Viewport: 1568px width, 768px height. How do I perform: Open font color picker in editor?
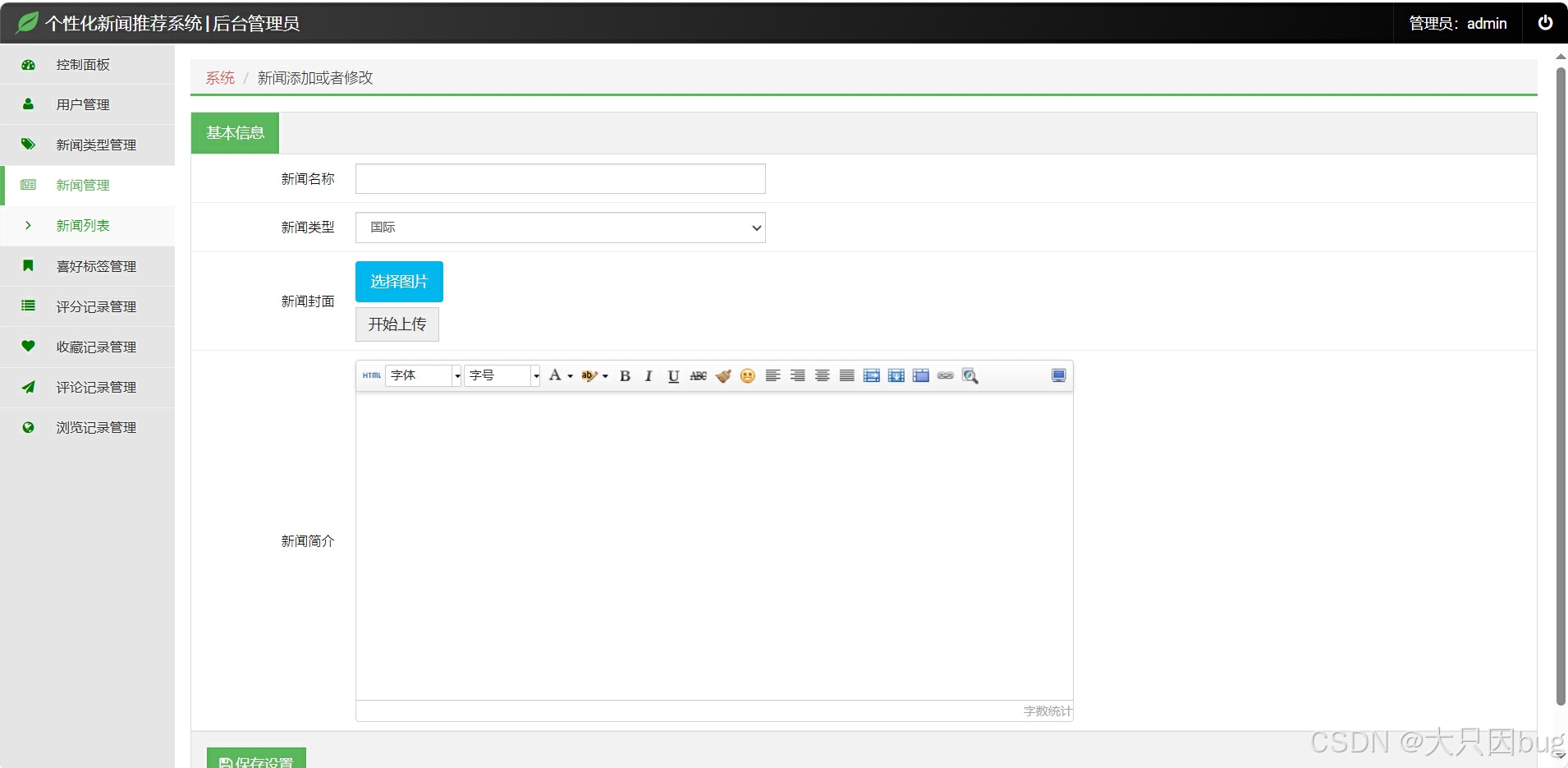coord(560,375)
